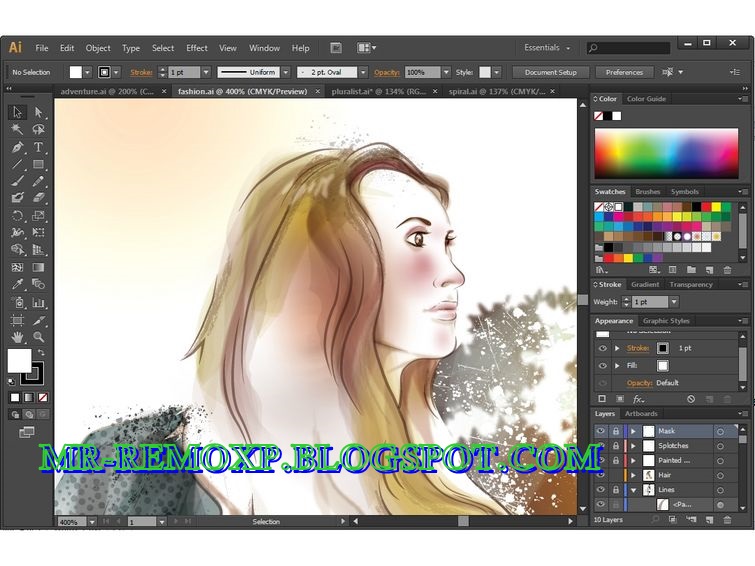This screenshot has height=566, width=755.
Task: Select the Eyedropper tool
Action: pos(17,284)
